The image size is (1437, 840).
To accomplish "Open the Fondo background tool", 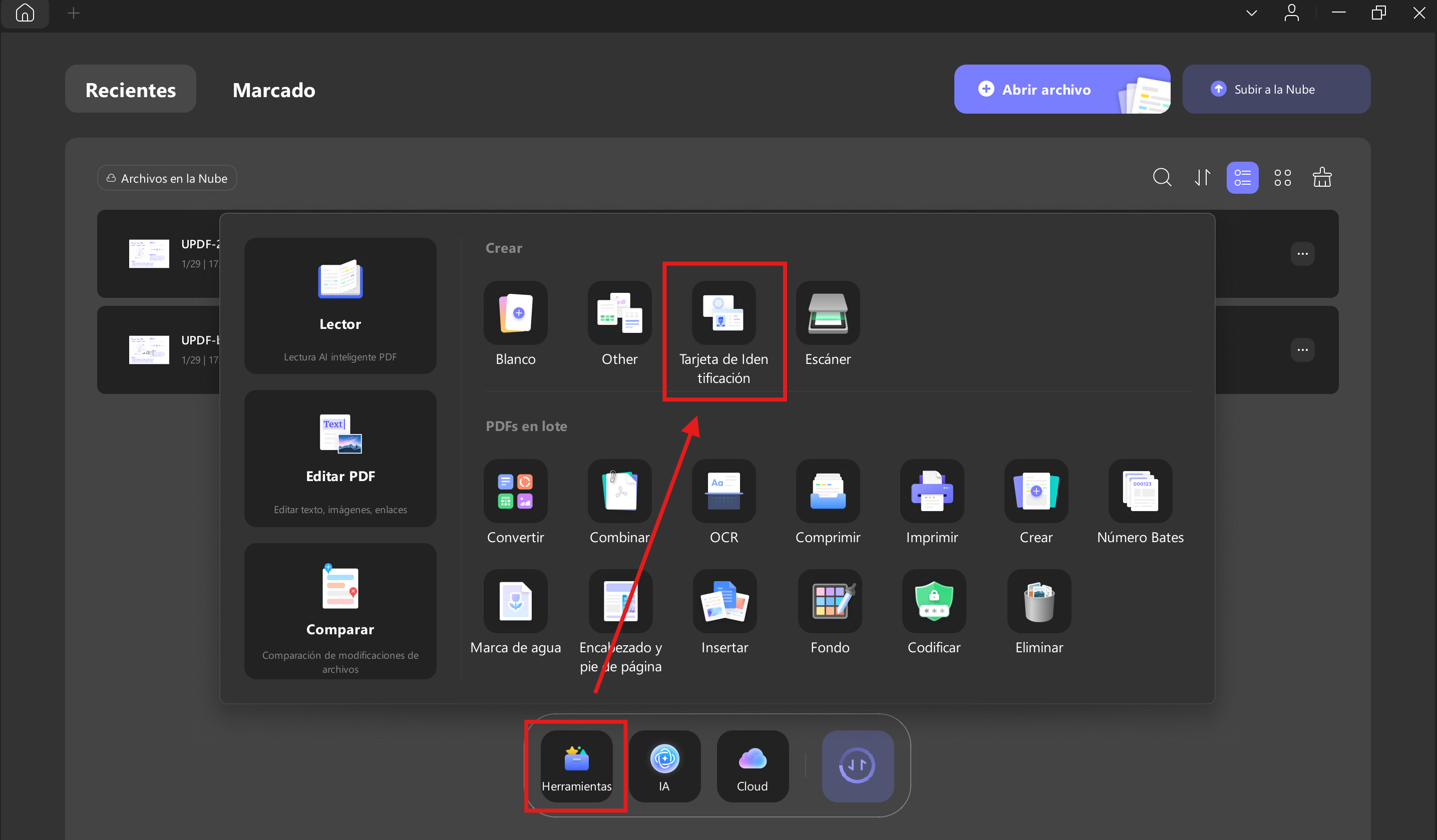I will coord(830,601).
